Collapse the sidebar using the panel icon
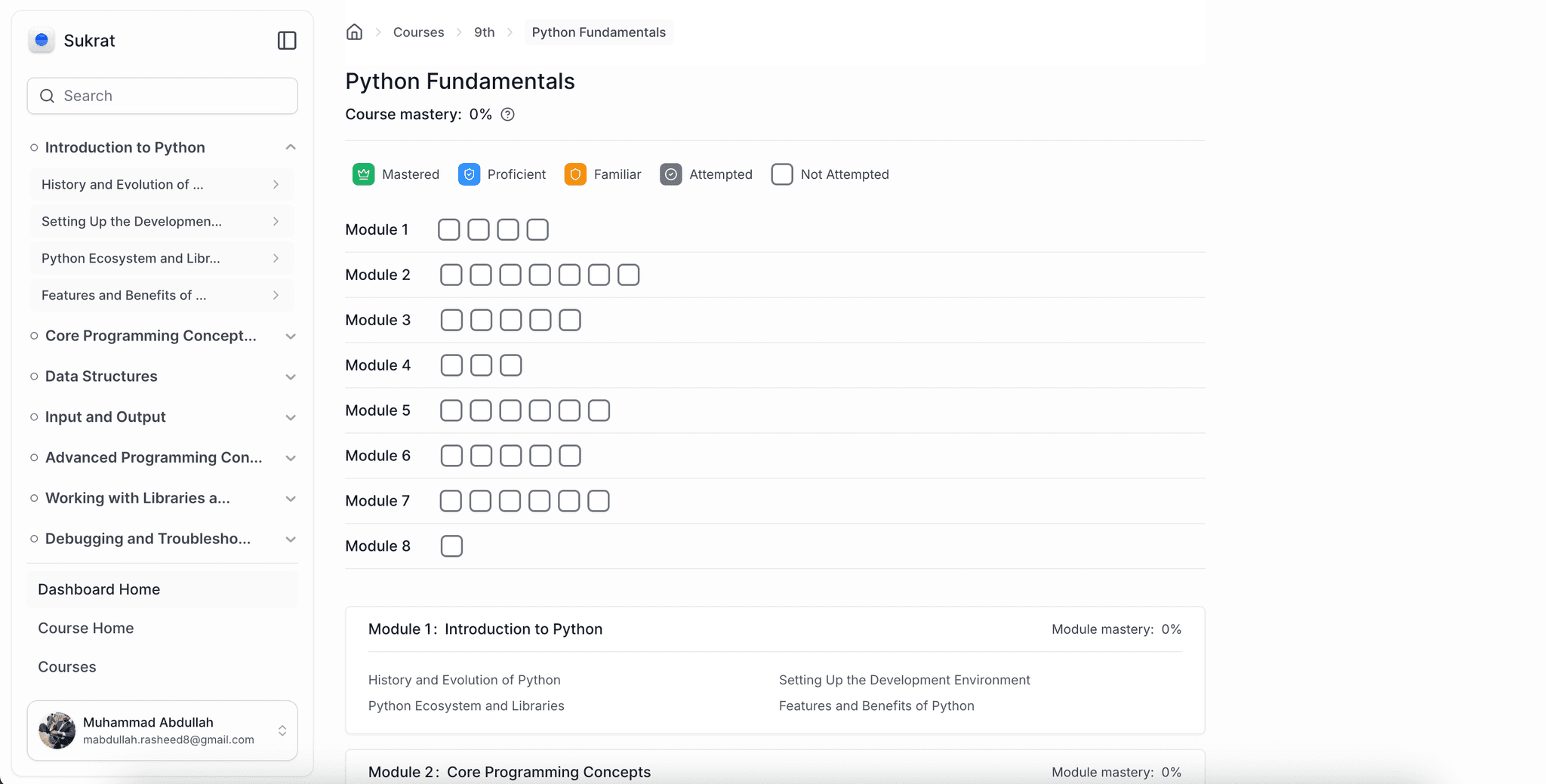The width and height of the screenshot is (1546, 784). (287, 41)
